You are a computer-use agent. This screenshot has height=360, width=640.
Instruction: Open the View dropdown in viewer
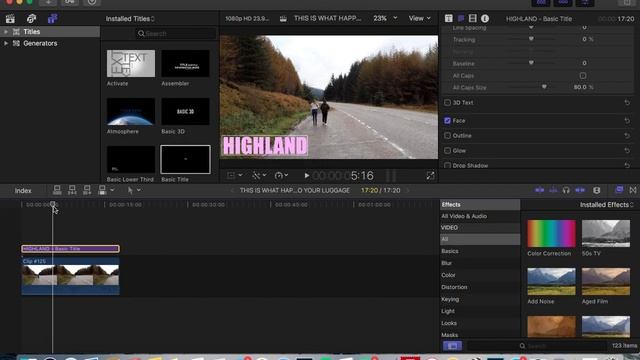(420, 18)
